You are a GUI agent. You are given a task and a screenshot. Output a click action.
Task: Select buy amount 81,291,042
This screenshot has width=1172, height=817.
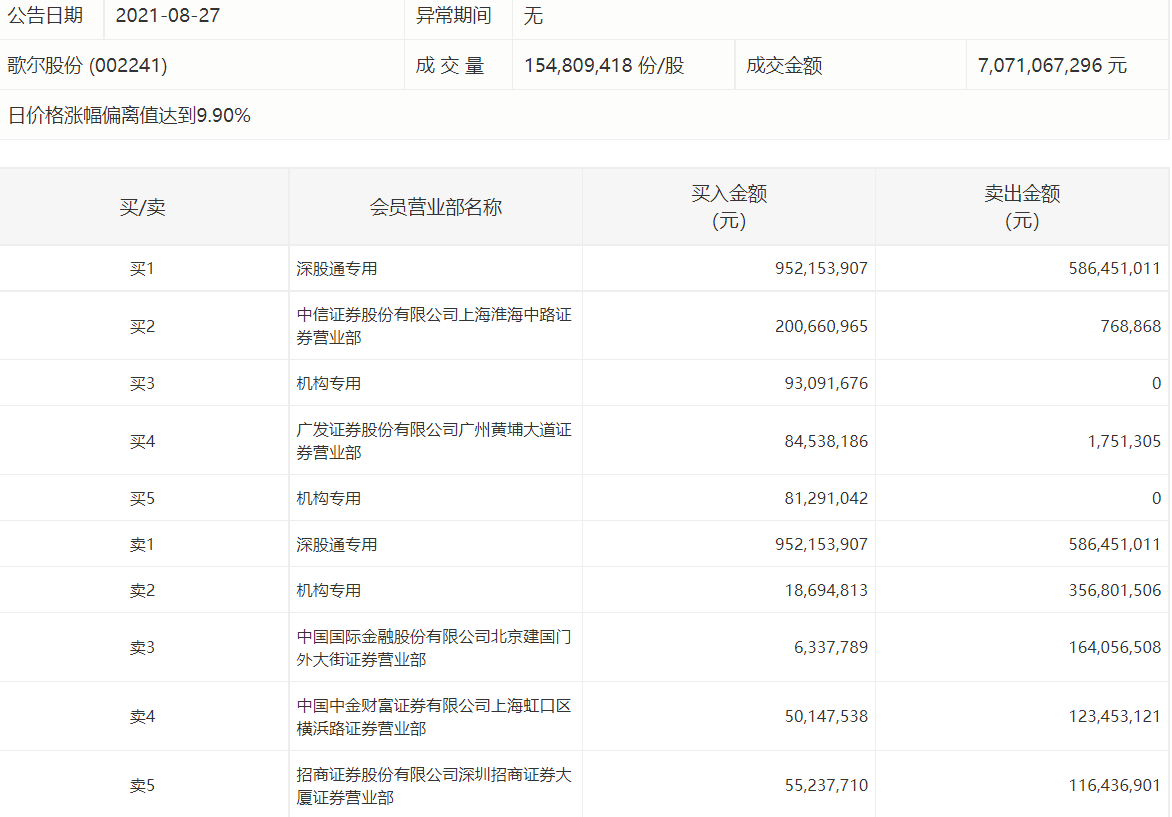click(x=826, y=499)
